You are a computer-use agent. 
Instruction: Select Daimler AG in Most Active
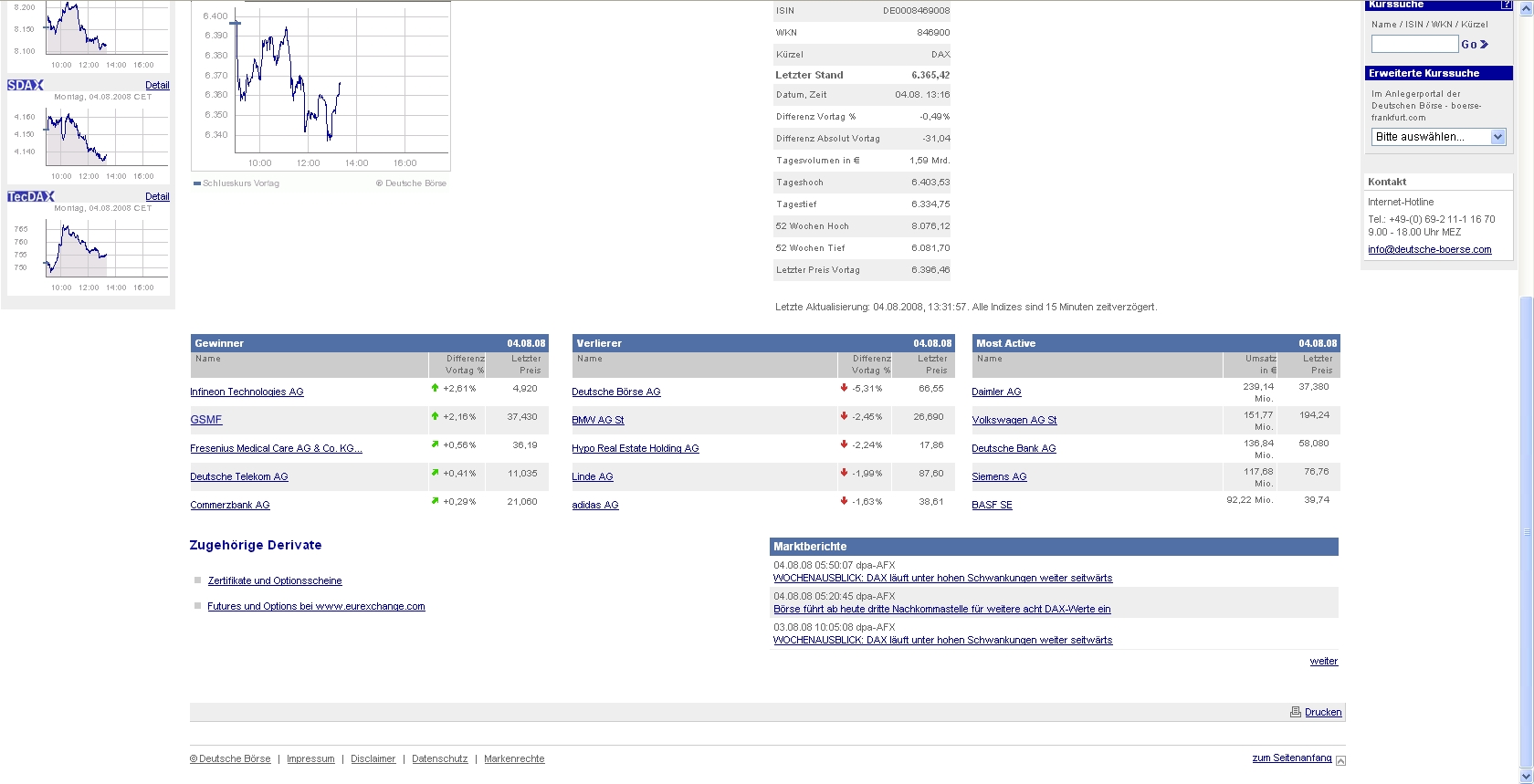[996, 392]
